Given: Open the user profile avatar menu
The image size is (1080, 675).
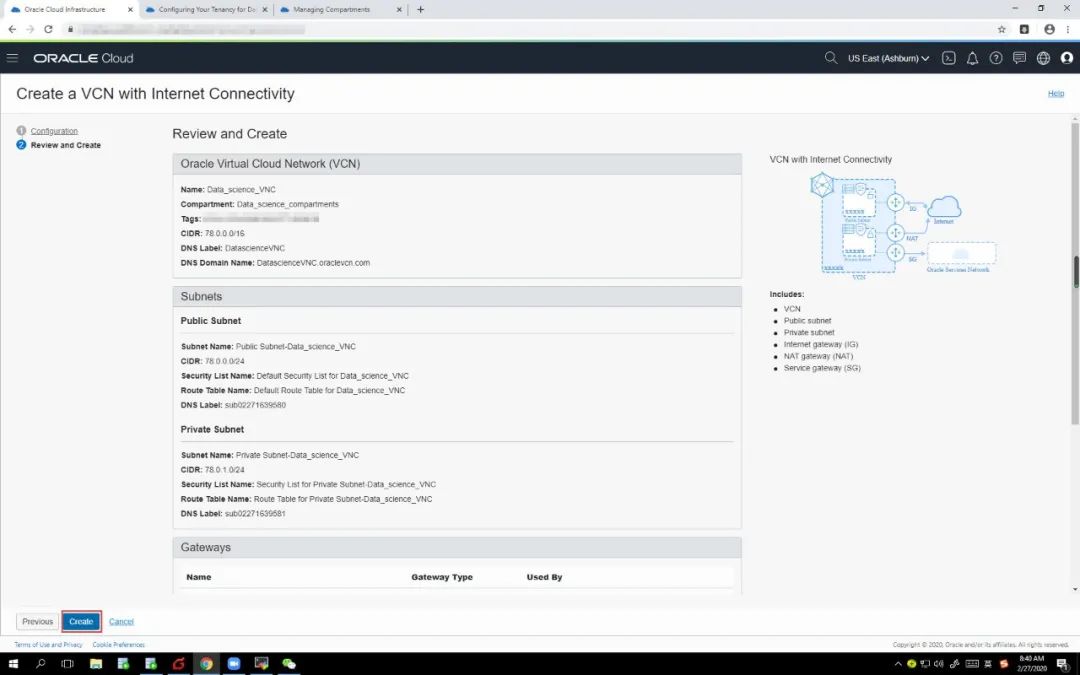Looking at the screenshot, I should tap(1066, 58).
